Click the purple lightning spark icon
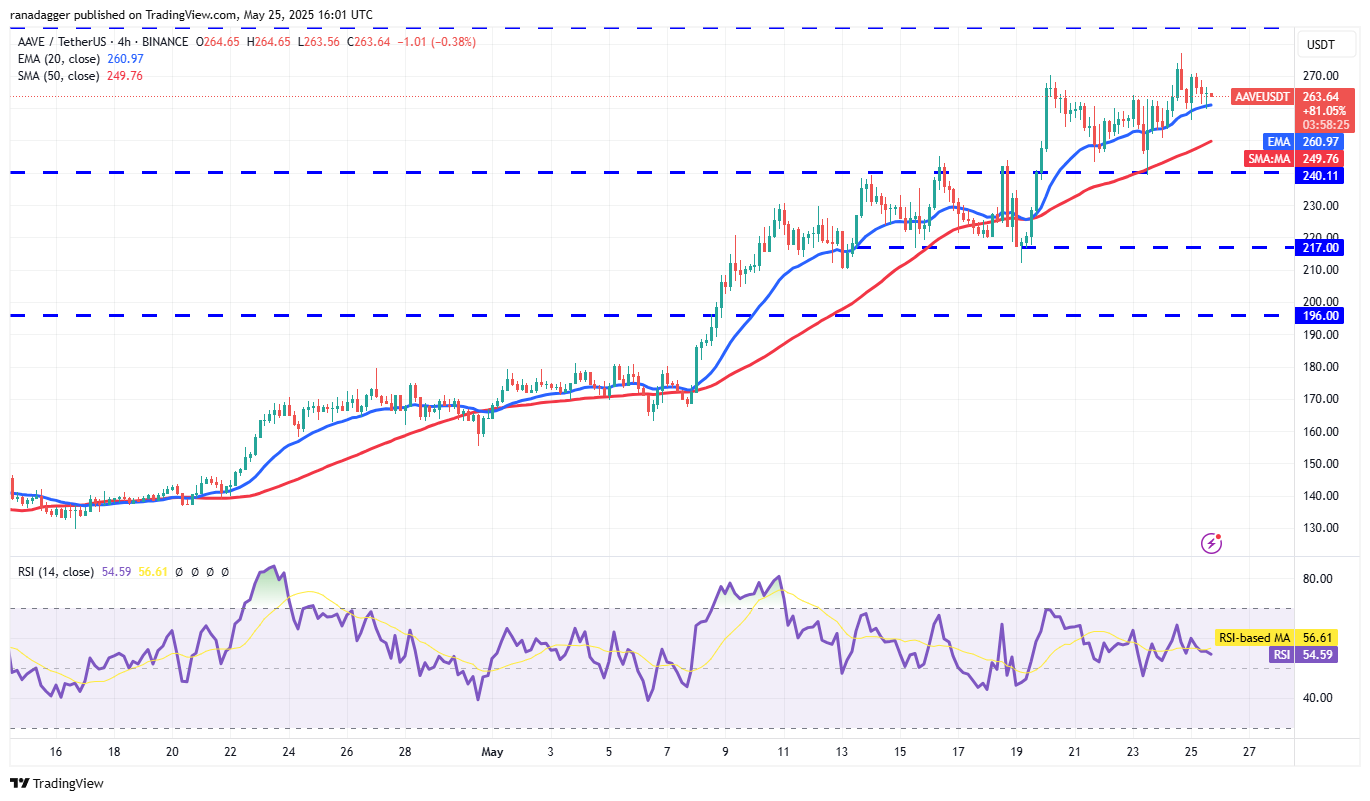This screenshot has width=1370, height=801. (x=1213, y=545)
